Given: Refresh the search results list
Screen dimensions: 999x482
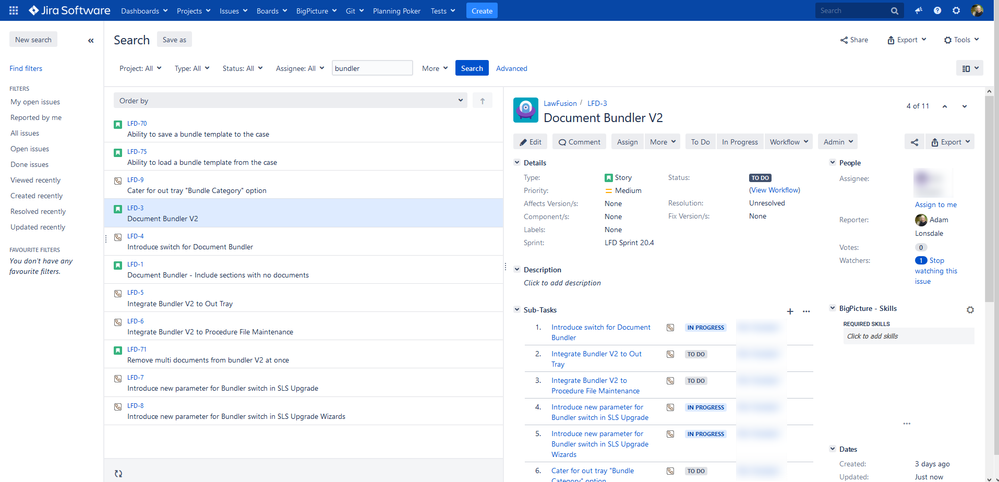Looking at the screenshot, I should [x=118, y=473].
